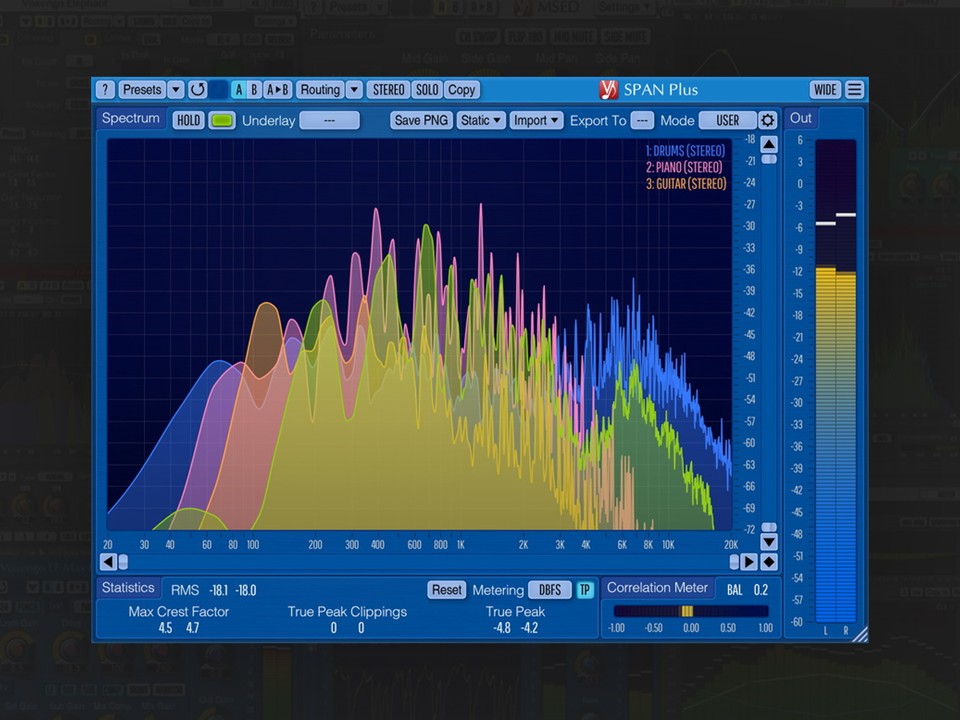
Task: Open the help question mark button
Action: coord(105,90)
